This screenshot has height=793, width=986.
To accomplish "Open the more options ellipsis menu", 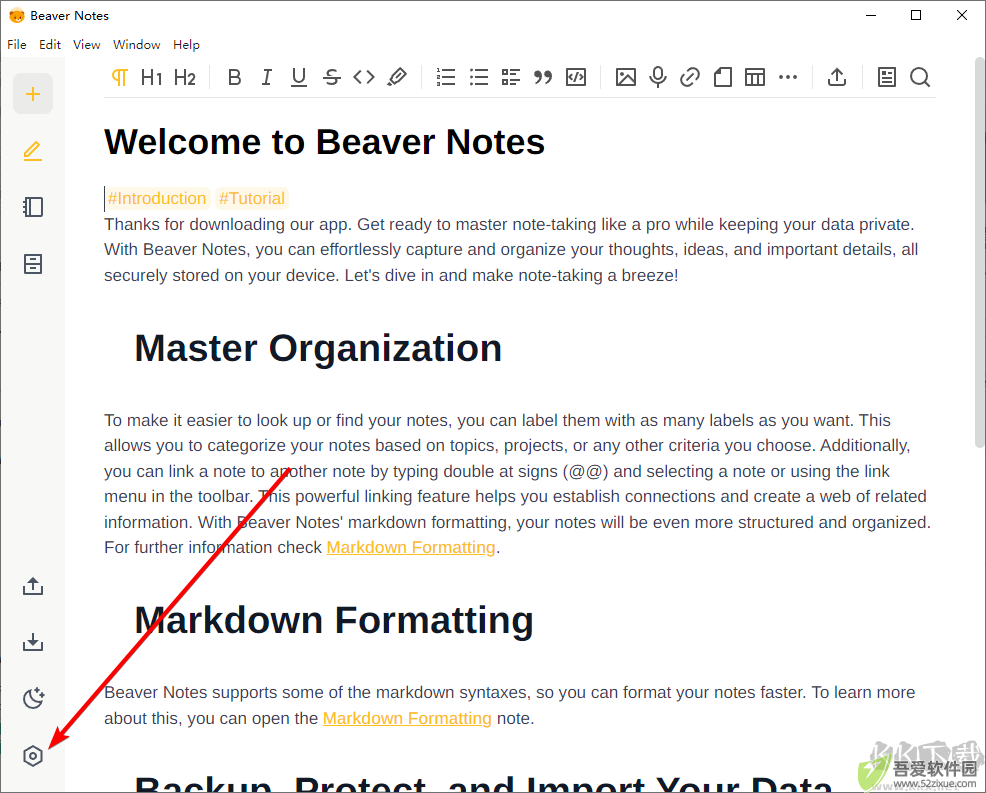I will click(x=787, y=77).
